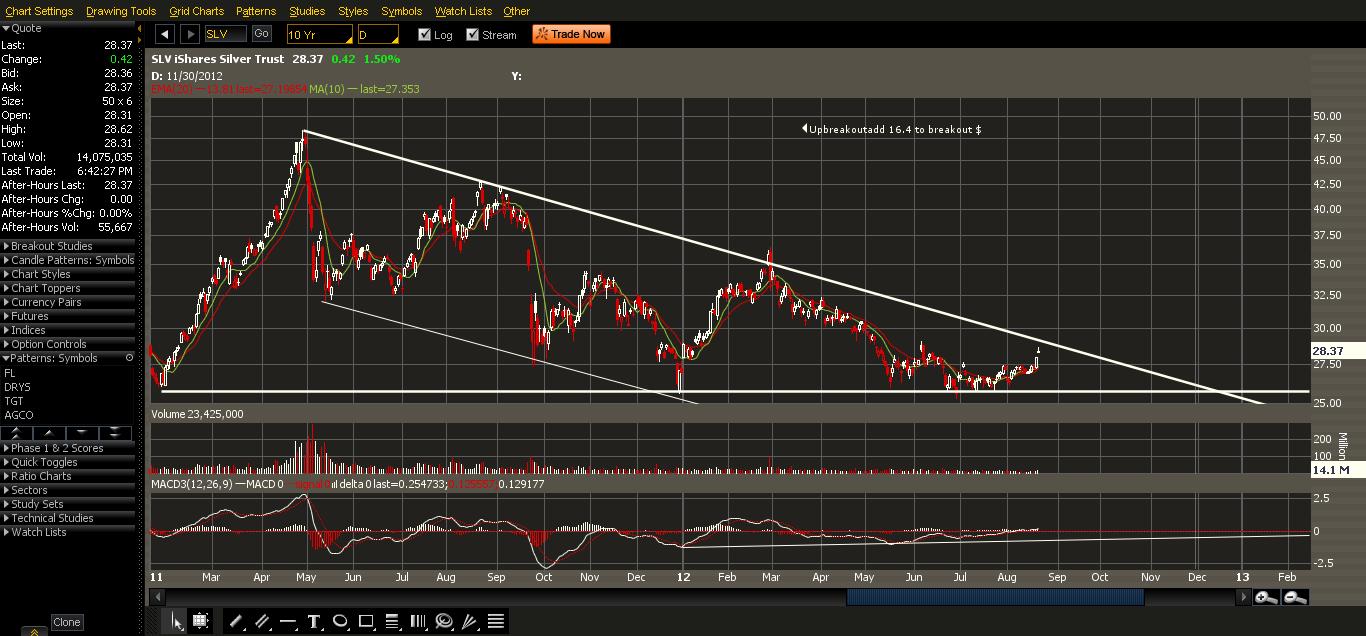Open Drawing Tools menu
This screenshot has height=636, width=1366.
[121, 11]
